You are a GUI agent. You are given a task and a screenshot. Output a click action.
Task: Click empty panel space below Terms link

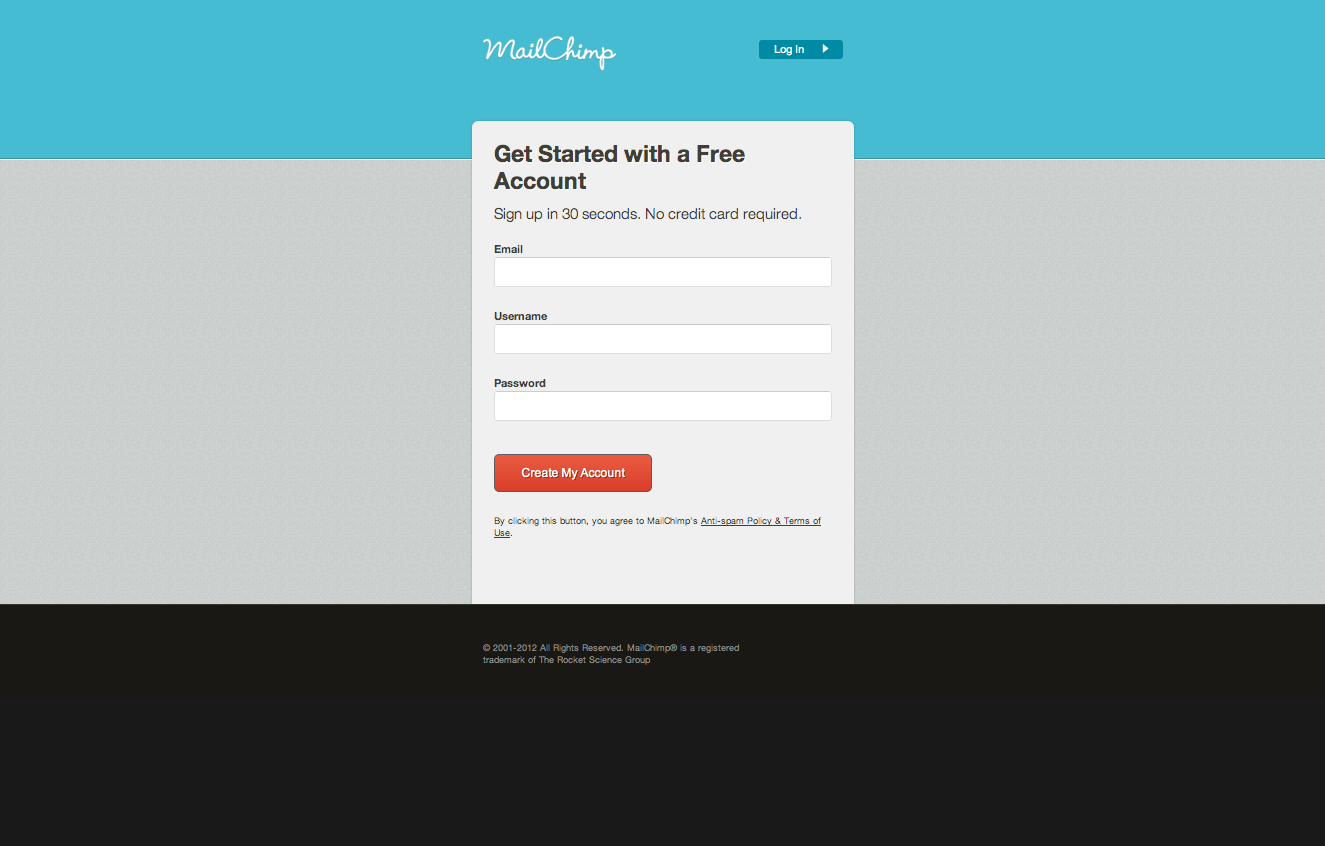(662, 572)
